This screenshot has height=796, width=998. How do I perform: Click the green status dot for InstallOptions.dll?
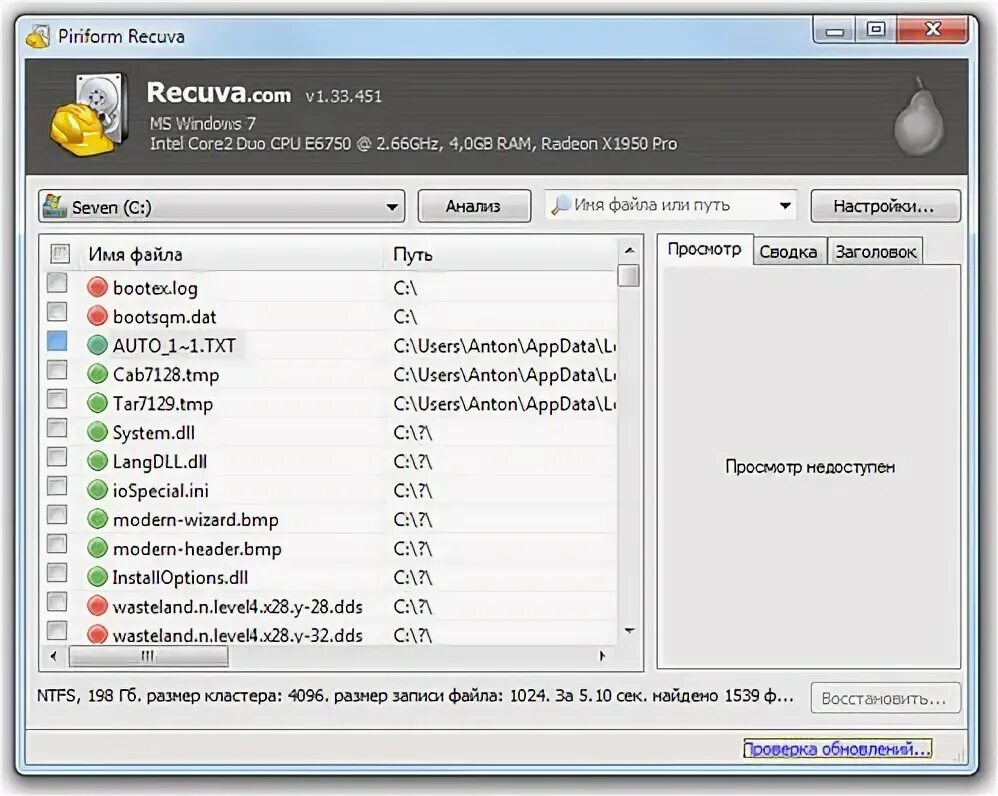[97, 577]
